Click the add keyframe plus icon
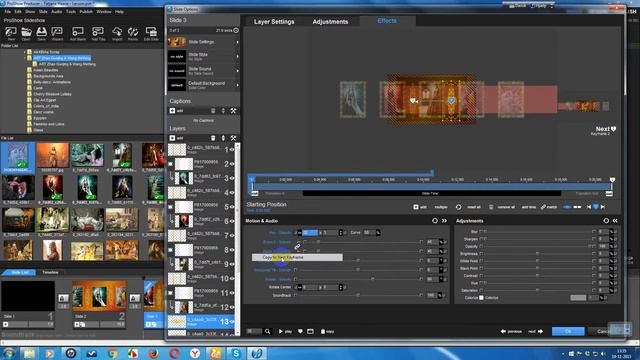The width and height of the screenshot is (640, 360). point(416,207)
